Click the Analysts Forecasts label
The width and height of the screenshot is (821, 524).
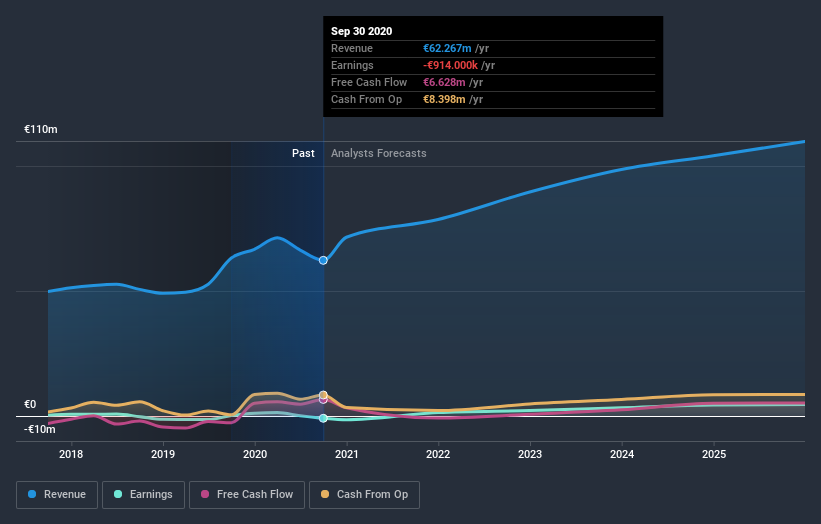pyautogui.click(x=379, y=153)
